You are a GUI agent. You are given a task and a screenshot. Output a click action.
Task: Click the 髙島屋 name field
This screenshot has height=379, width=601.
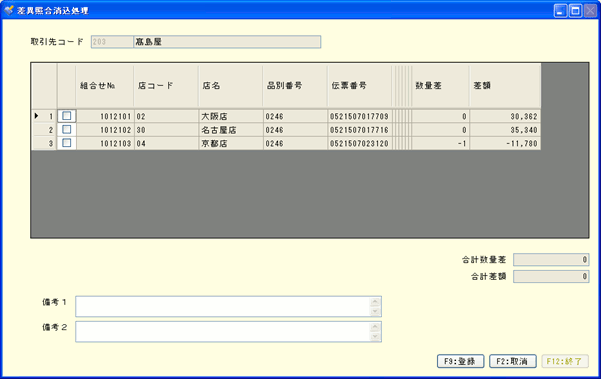coord(227,42)
